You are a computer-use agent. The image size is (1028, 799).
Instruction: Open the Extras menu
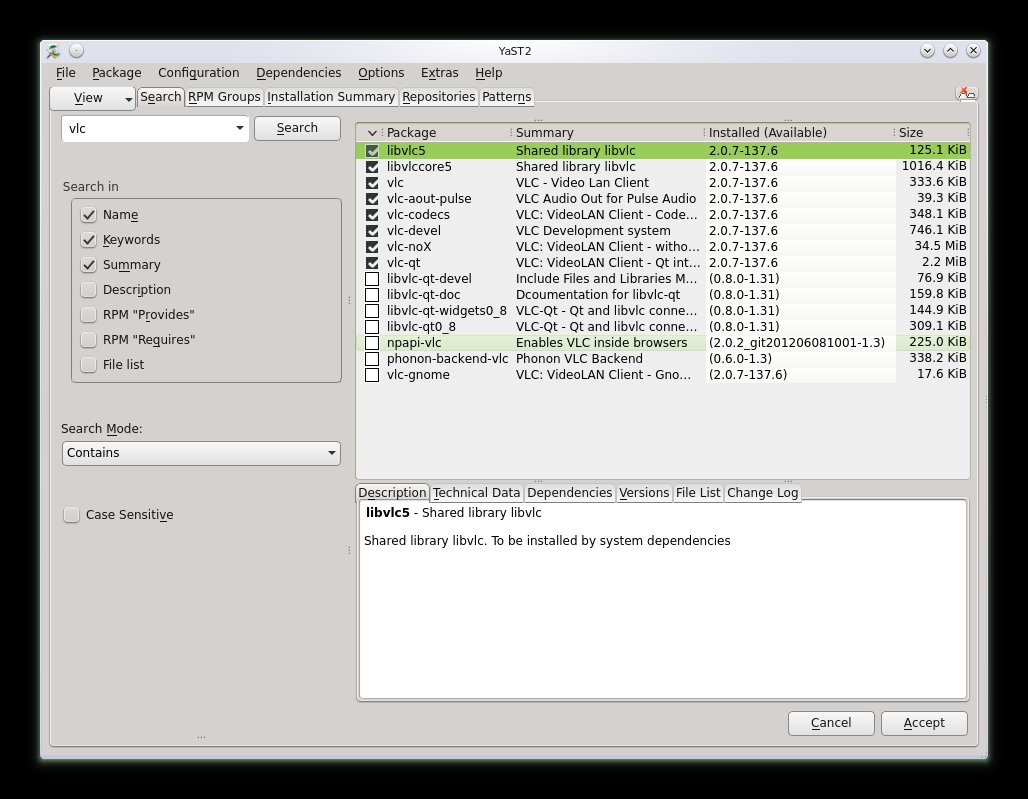pyautogui.click(x=439, y=73)
